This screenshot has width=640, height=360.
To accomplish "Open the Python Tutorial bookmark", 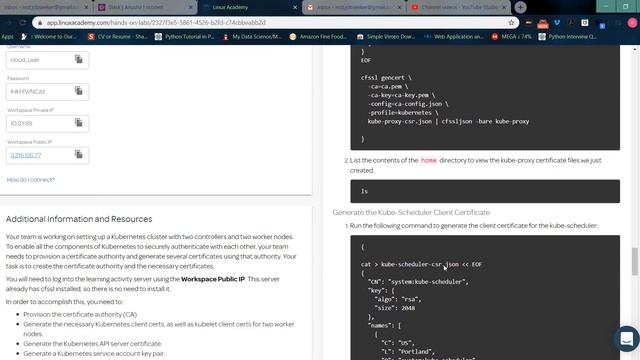I will (x=184, y=37).
